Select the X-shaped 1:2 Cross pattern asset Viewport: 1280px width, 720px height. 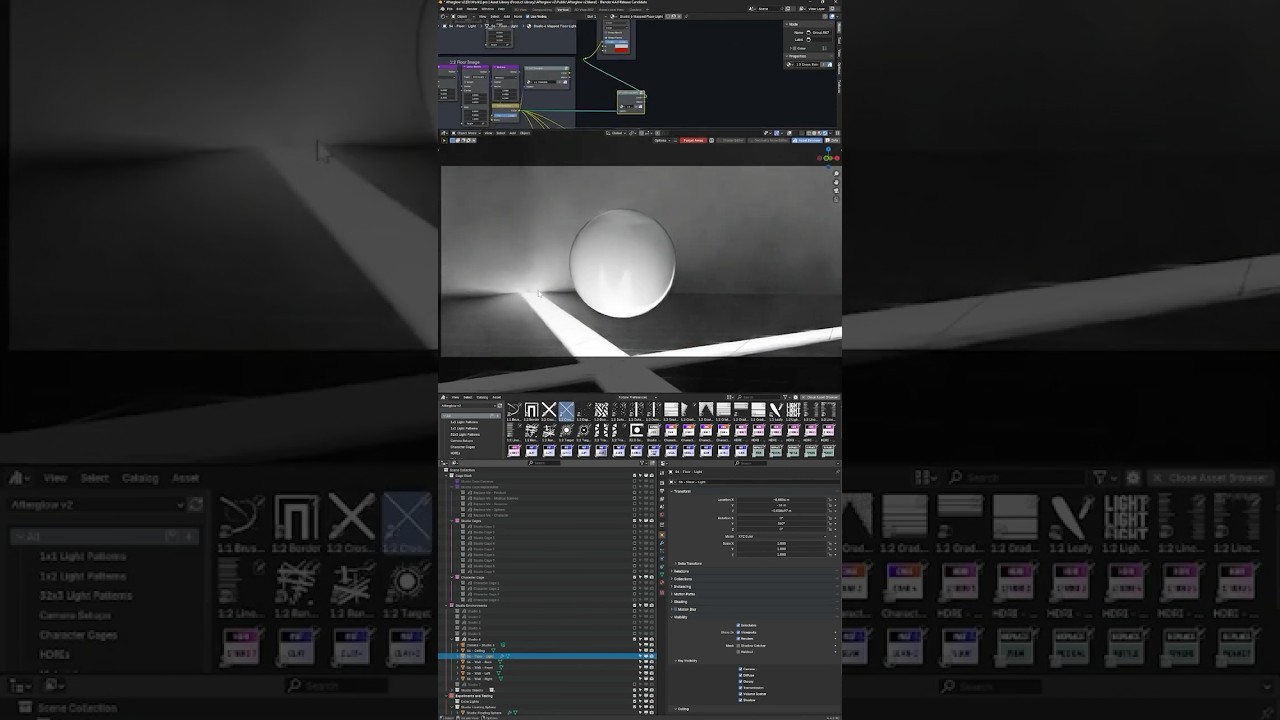(x=549, y=410)
